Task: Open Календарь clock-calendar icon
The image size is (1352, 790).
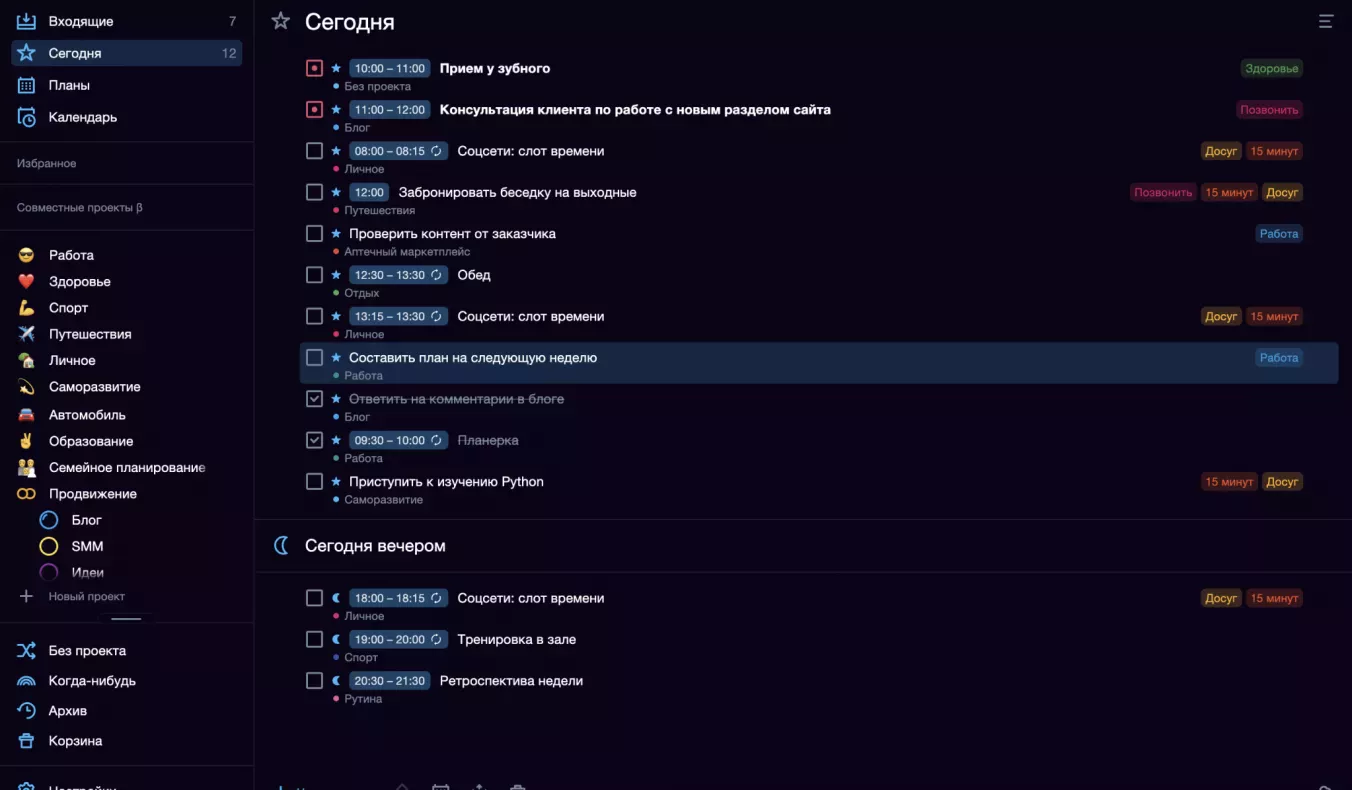Action: tap(26, 117)
